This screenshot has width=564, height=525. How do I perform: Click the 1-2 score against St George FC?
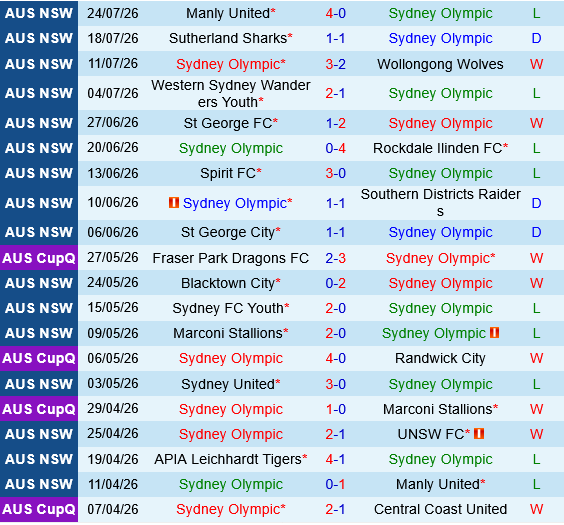tap(336, 123)
